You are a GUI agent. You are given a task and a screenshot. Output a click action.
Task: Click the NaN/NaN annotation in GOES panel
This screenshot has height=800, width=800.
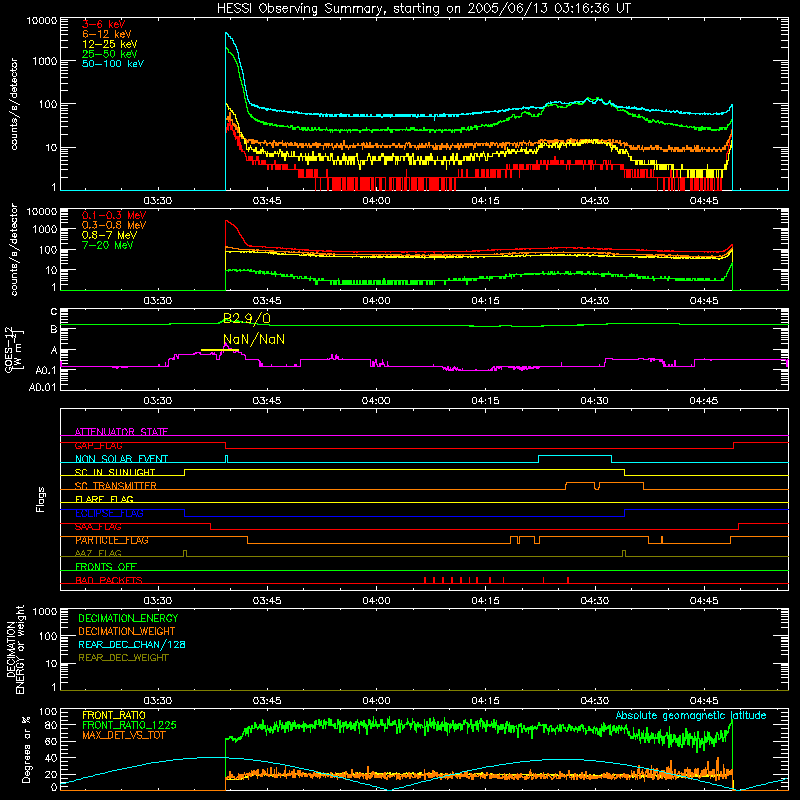[x=254, y=339]
